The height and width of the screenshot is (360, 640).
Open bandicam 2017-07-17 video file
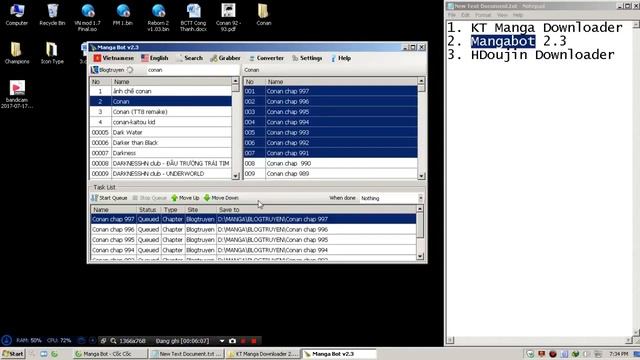click(17, 94)
